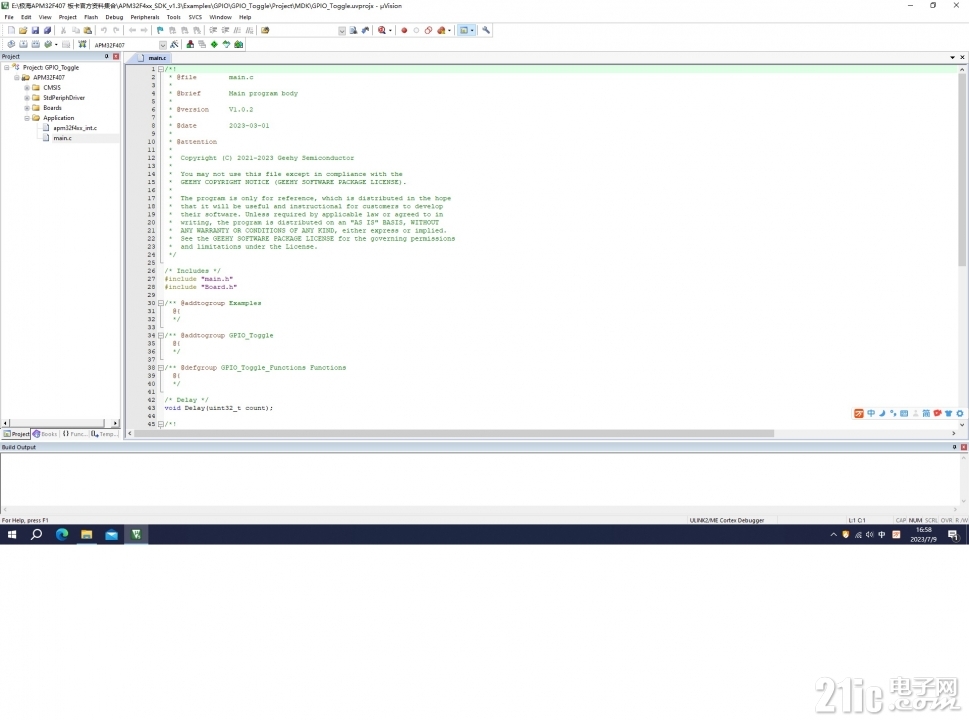Toggle simplified Chinese 简 on IME bar
The width and height of the screenshot is (969, 720).
pyautogui.click(x=926, y=413)
